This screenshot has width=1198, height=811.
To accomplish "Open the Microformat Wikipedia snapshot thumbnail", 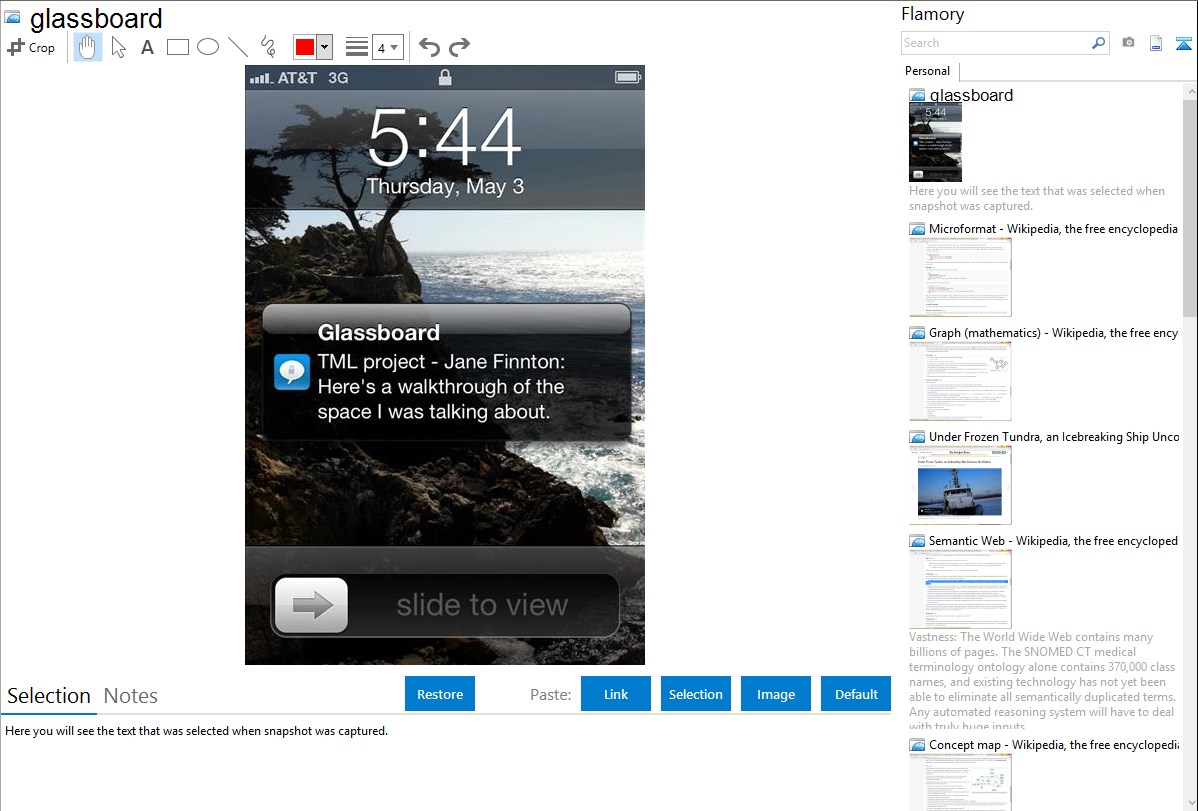I will pyautogui.click(x=960, y=277).
